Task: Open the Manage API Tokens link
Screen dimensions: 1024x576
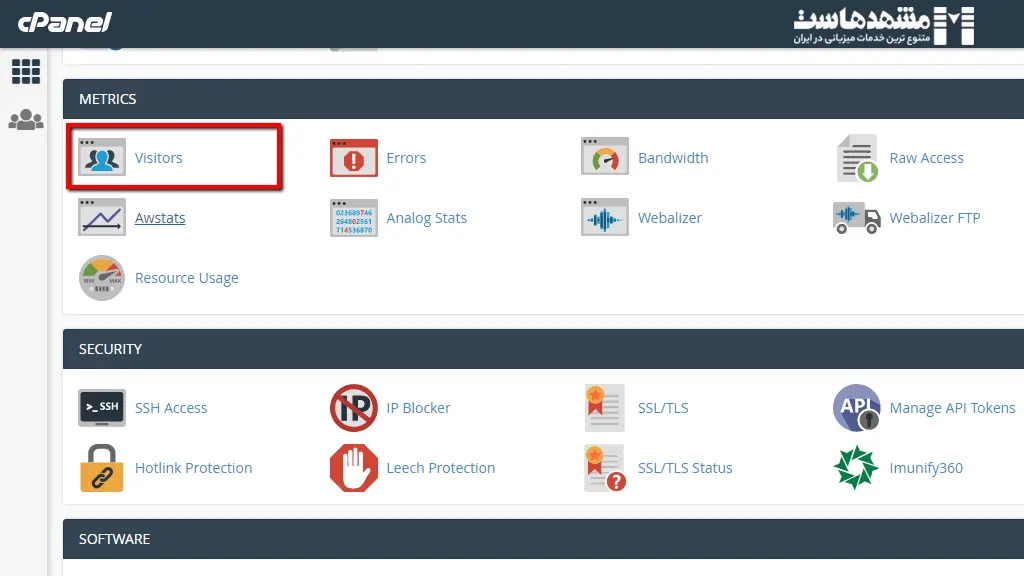Action: pyautogui.click(x=952, y=408)
